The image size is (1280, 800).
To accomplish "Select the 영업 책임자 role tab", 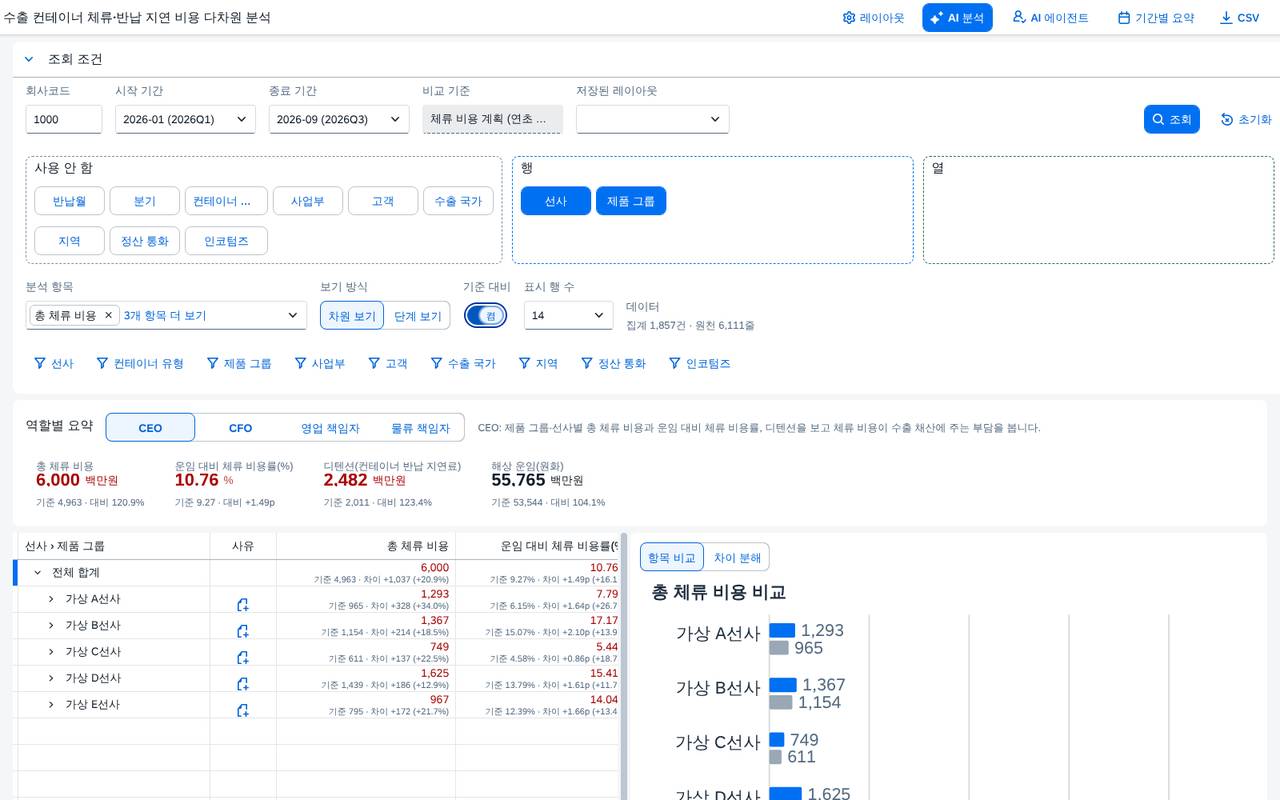I will (x=330, y=427).
